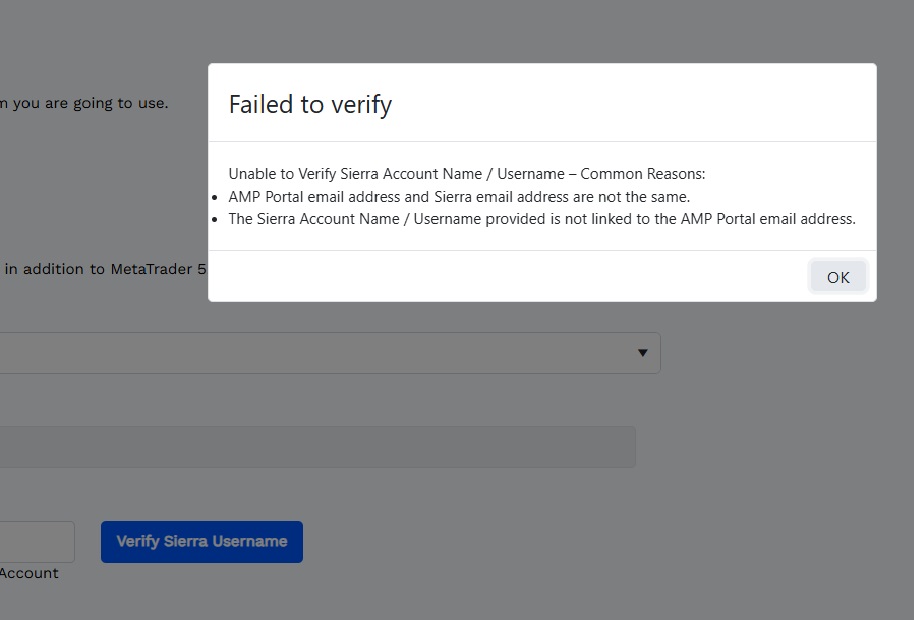Click the 'in addition to MetaTrader 5' text

pos(105,269)
